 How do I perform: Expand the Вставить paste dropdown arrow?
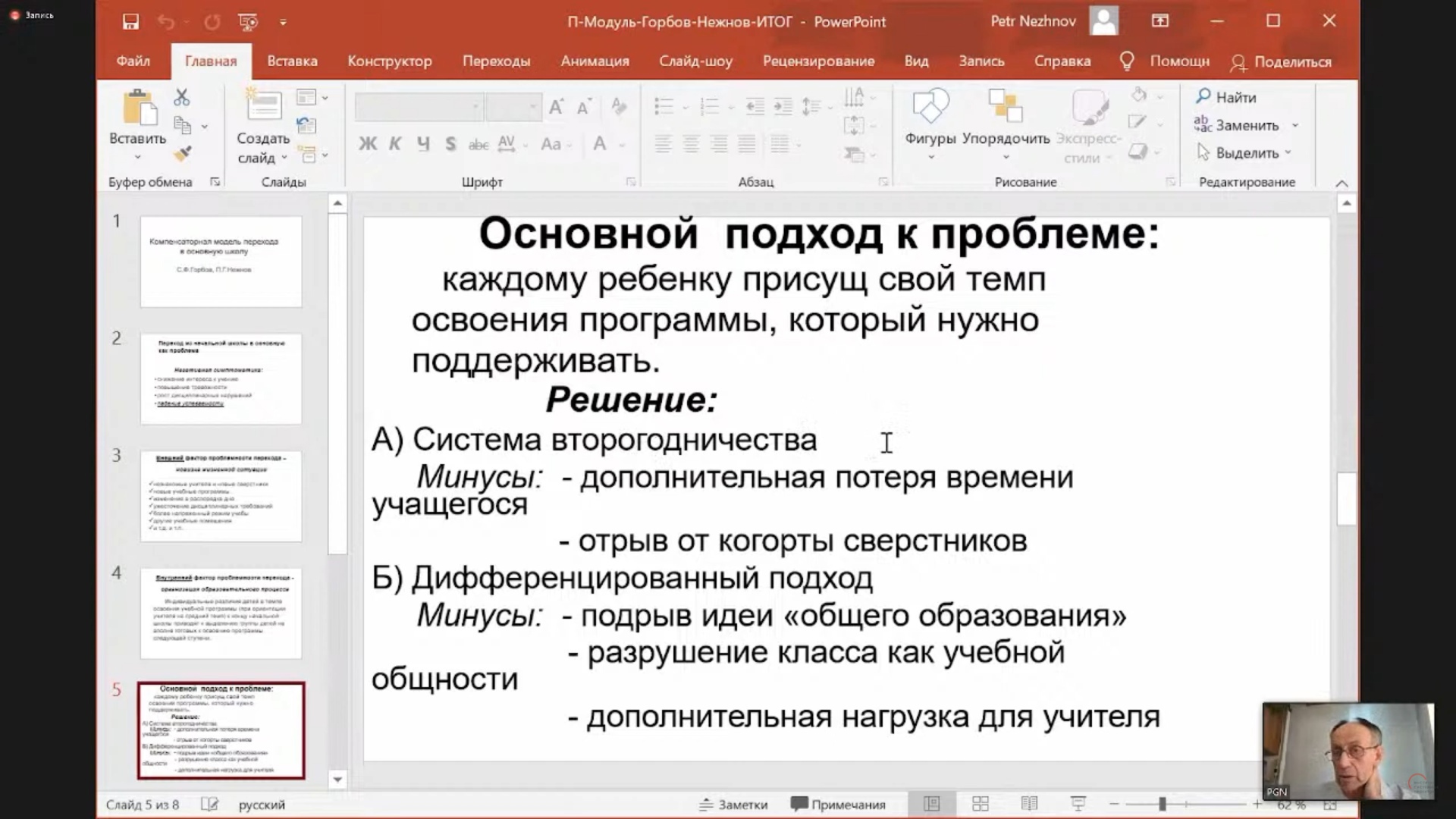click(x=137, y=158)
